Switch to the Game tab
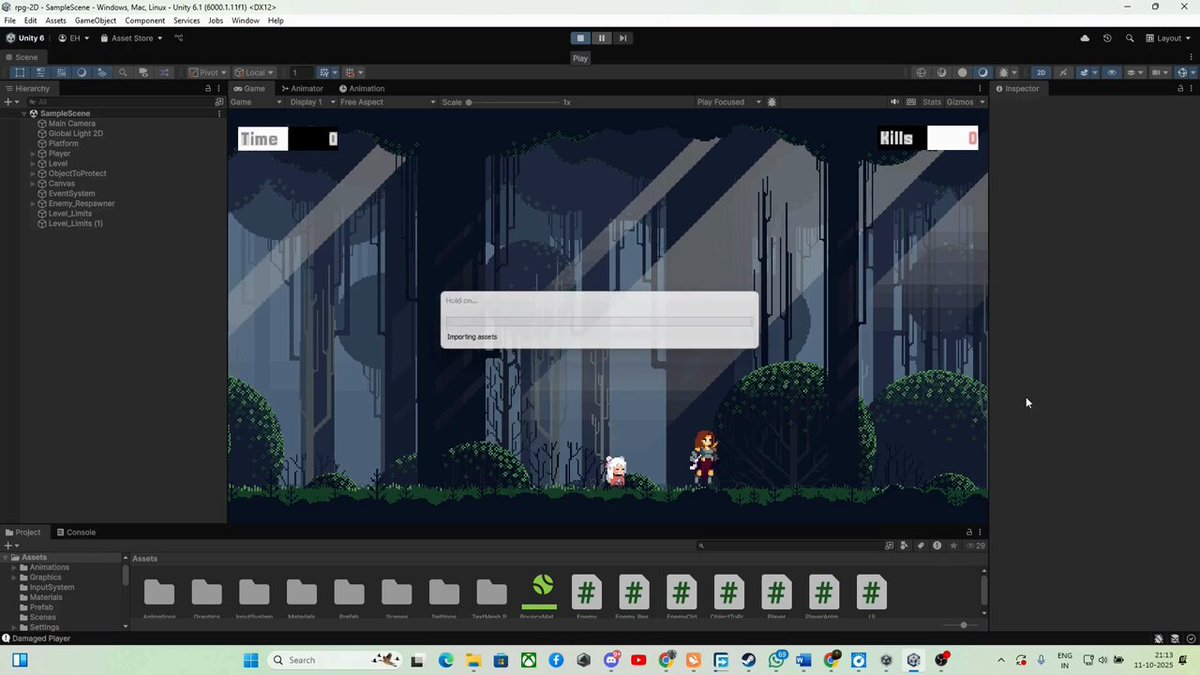The image size is (1200, 675). point(249,88)
